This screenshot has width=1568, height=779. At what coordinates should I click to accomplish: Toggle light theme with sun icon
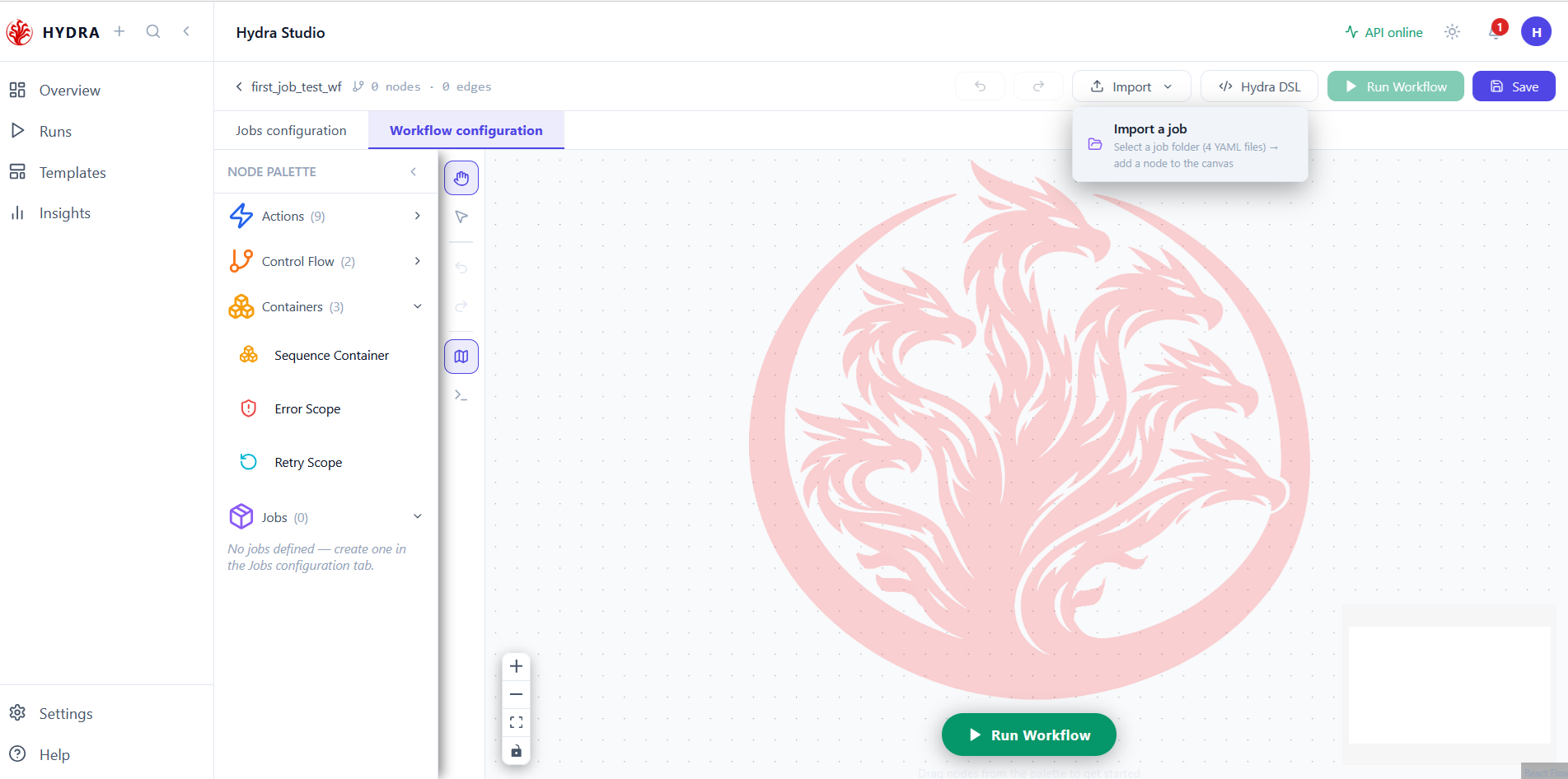[x=1452, y=32]
